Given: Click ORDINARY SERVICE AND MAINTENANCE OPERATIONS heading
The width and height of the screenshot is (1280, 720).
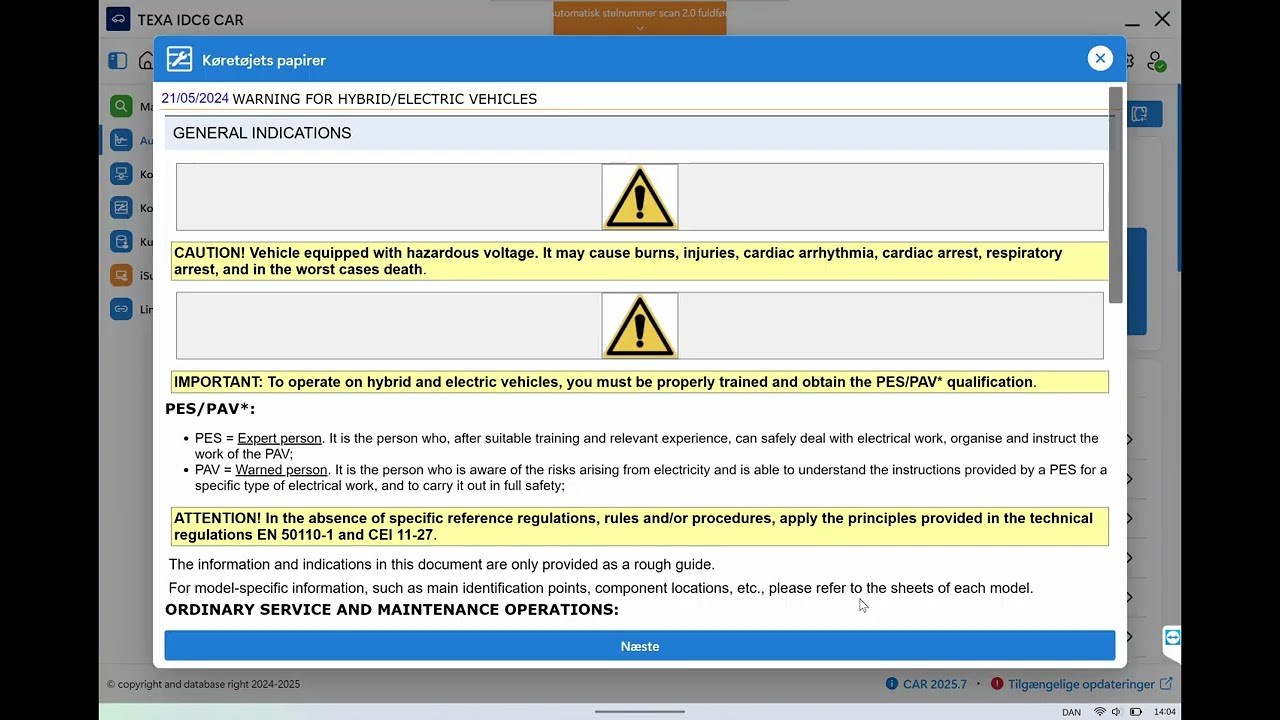Looking at the screenshot, I should click(x=392, y=610).
